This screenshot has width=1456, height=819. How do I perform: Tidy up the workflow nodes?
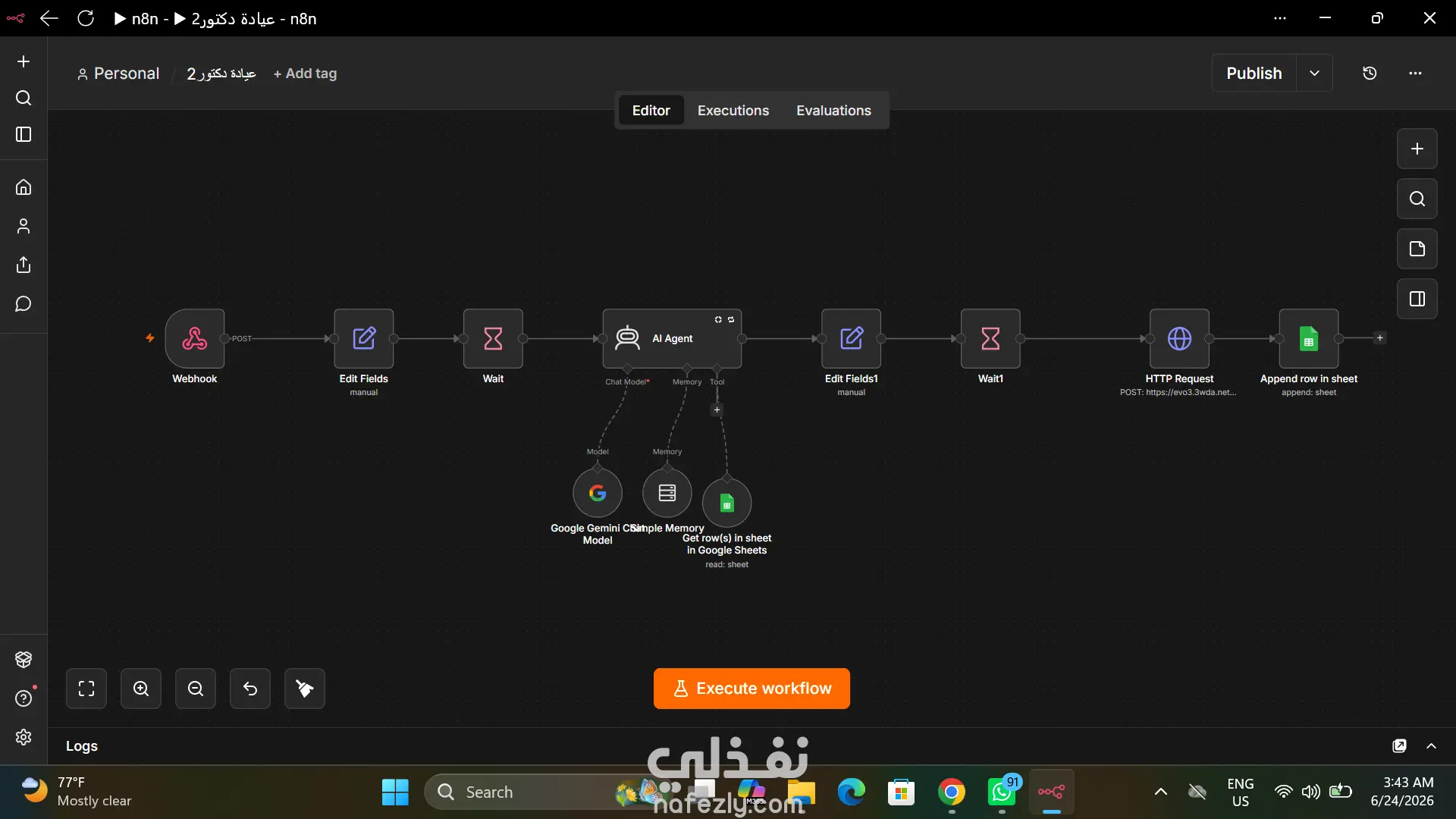(305, 689)
